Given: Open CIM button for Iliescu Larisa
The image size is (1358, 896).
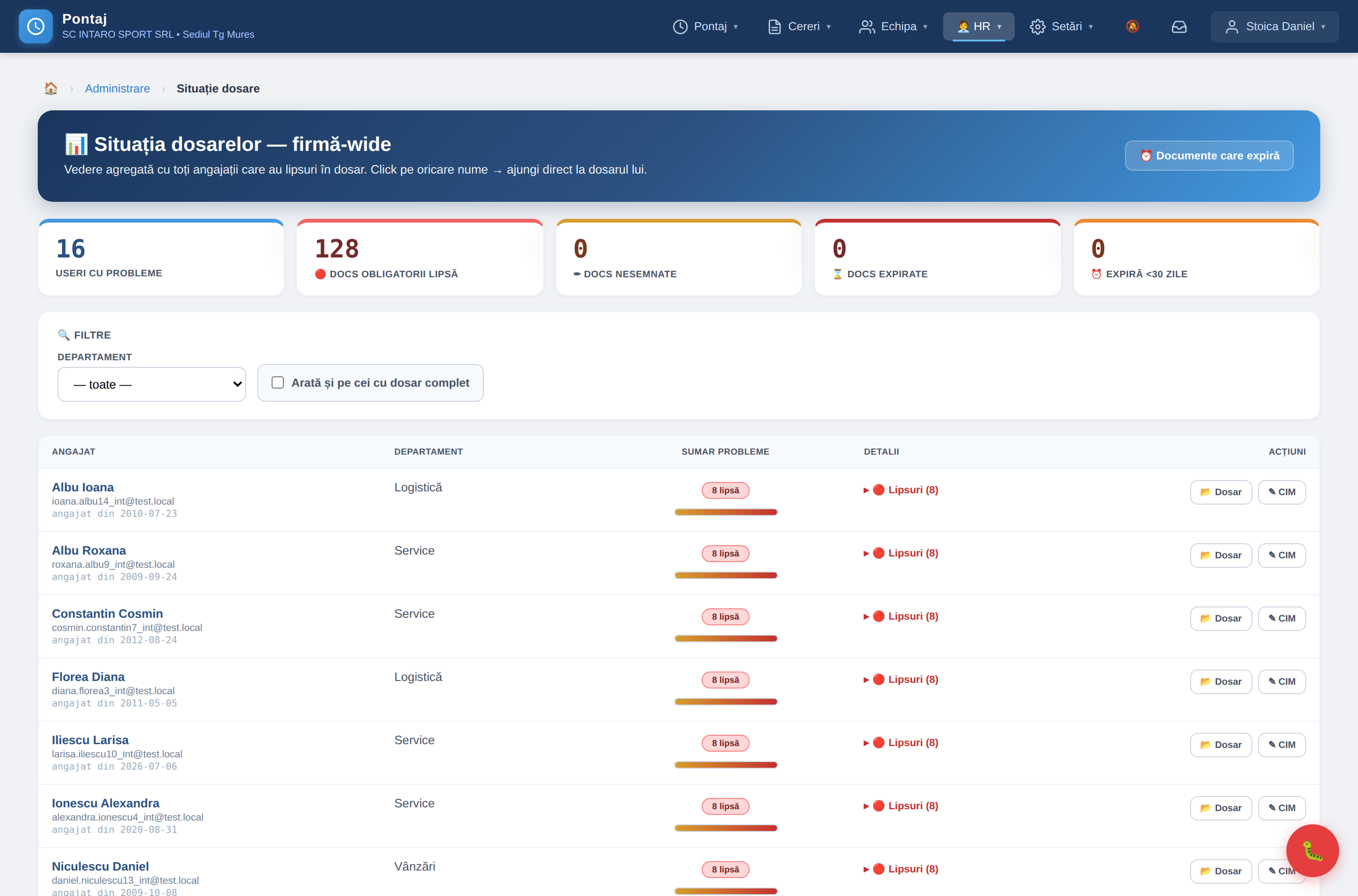Looking at the screenshot, I should [1282, 745].
